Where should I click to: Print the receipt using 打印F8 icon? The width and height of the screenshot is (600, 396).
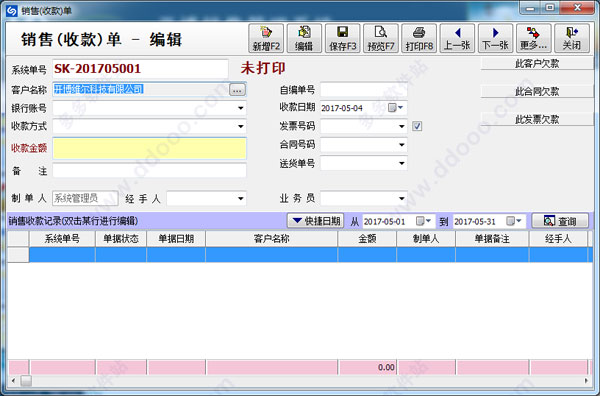click(419, 38)
